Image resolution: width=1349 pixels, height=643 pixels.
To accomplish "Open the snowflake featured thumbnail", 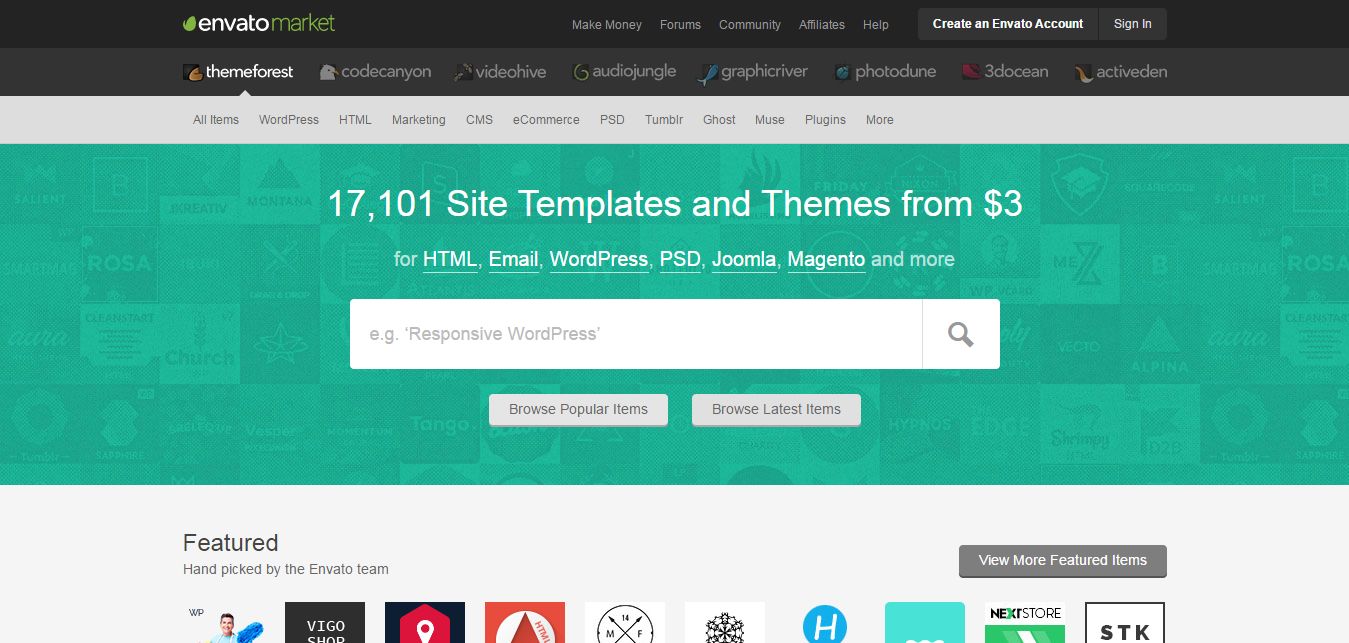I will (725, 622).
